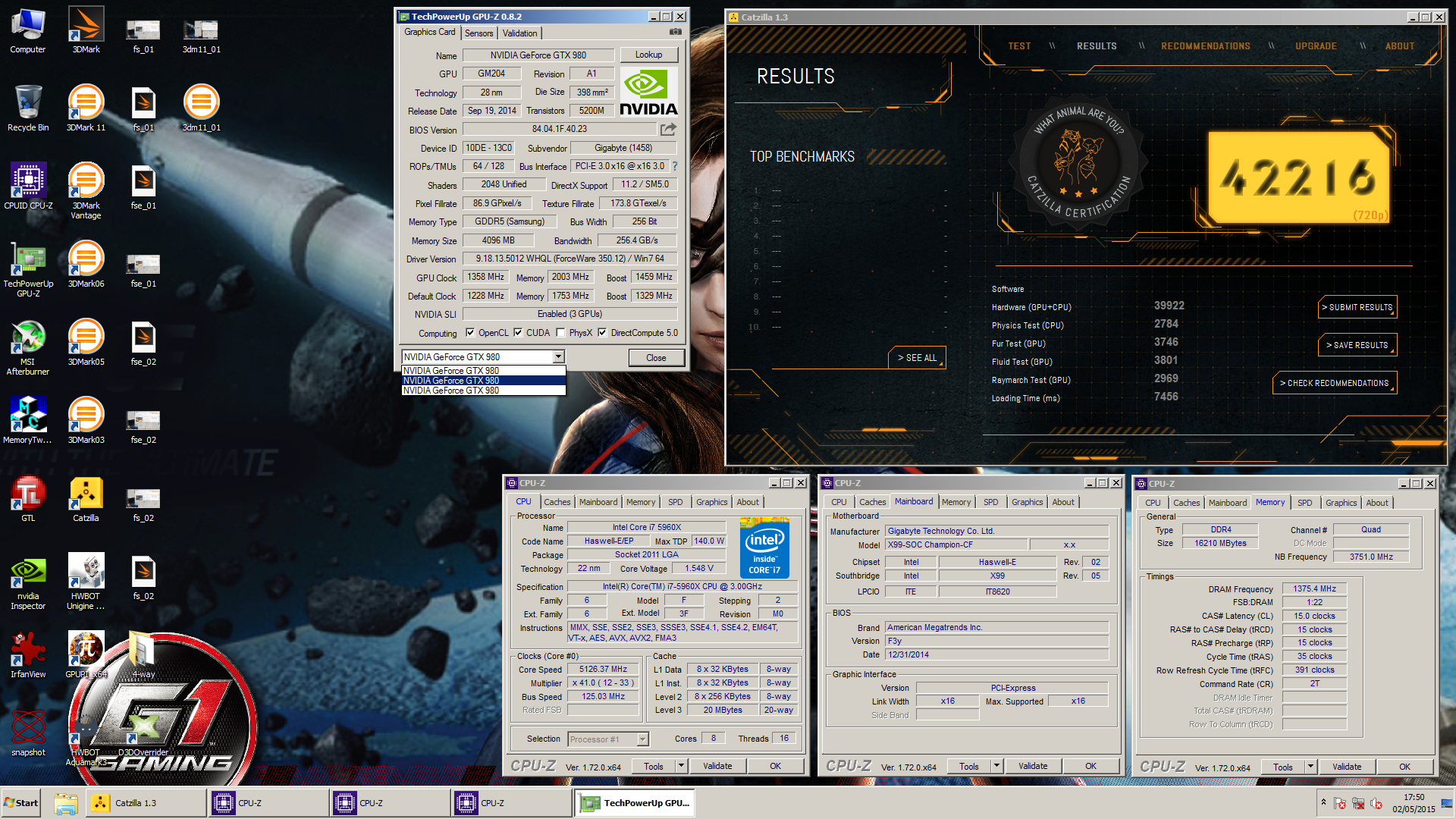Click Validate in Mainboard CPU-Z window

(1033, 766)
